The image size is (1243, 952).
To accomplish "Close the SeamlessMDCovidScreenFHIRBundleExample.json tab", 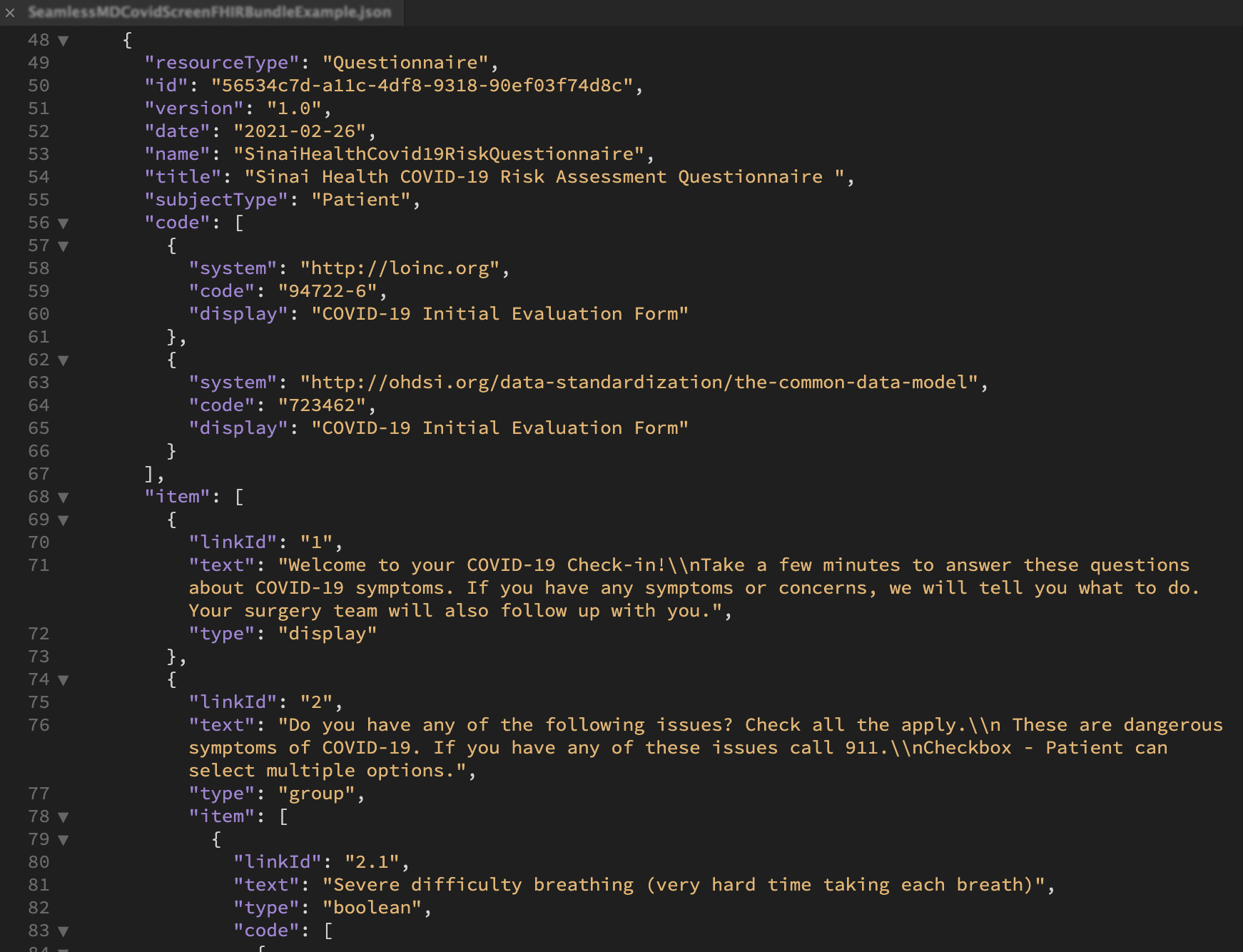I will (10, 13).
